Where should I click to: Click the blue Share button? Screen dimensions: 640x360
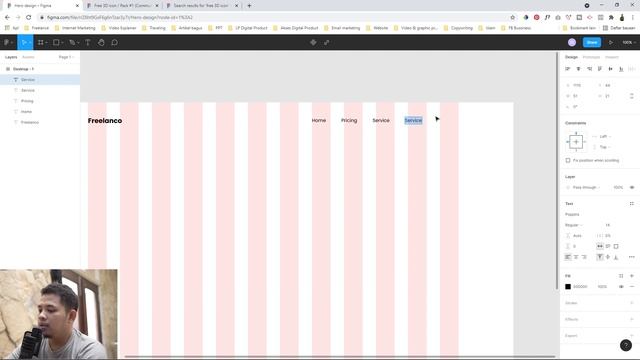click(592, 42)
